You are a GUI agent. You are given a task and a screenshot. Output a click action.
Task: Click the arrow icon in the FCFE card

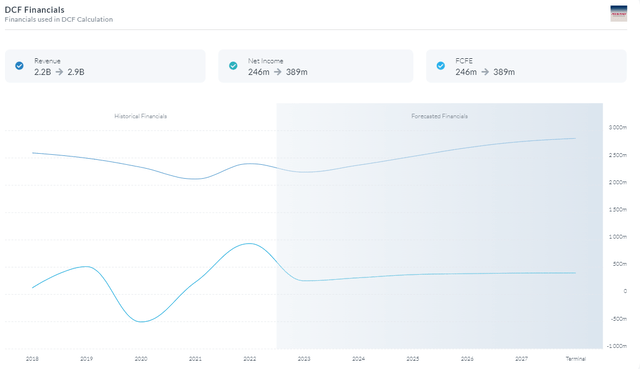click(485, 72)
